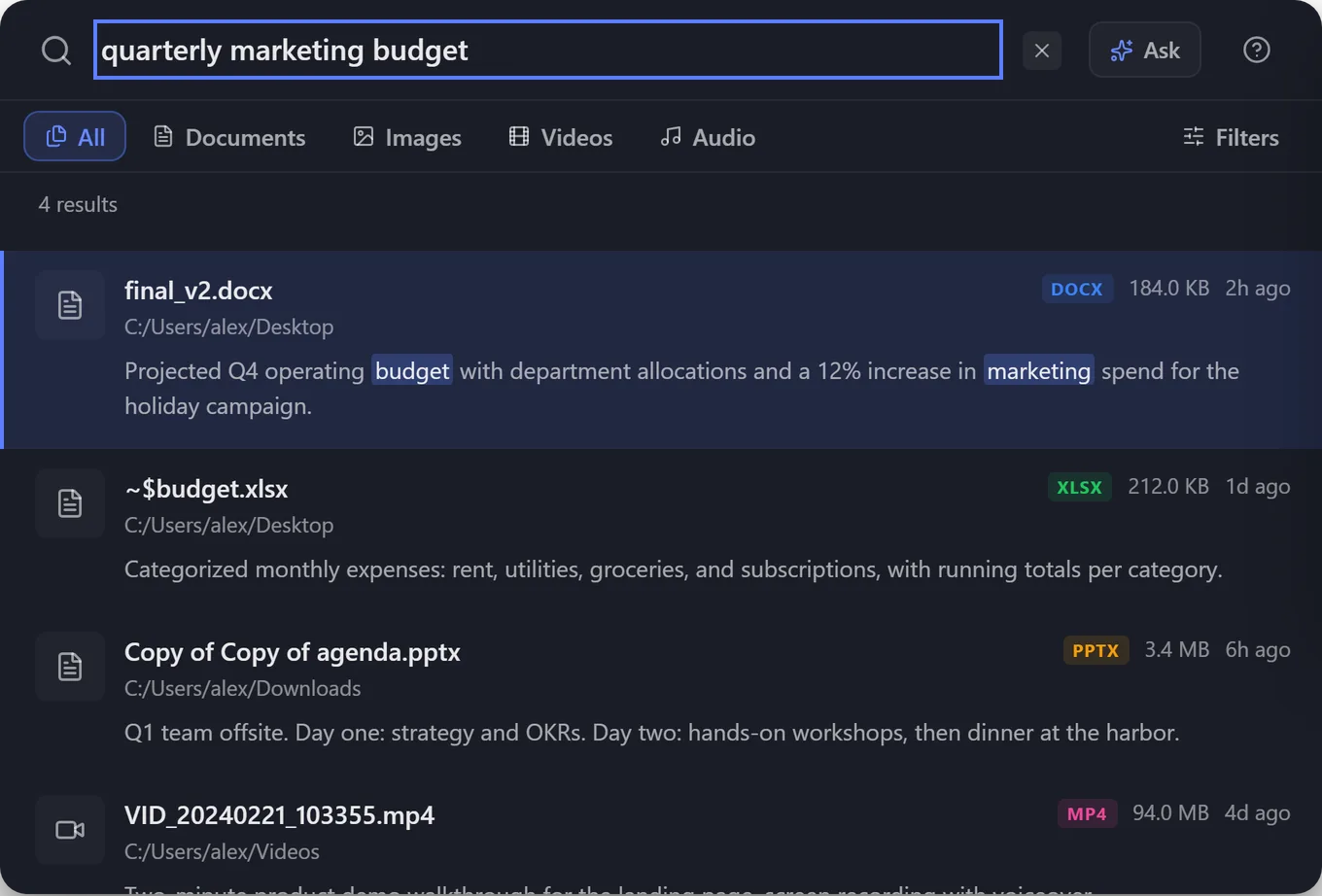The height and width of the screenshot is (896, 1322).
Task: Open the final_v2.docx file name
Action: tap(198, 291)
